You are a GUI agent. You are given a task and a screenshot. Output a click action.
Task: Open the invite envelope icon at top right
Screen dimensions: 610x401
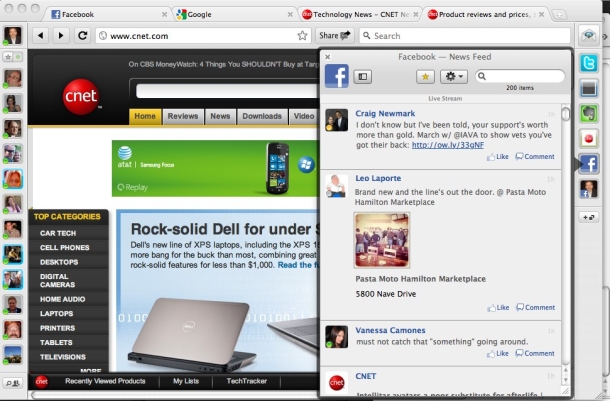[x=588, y=36]
